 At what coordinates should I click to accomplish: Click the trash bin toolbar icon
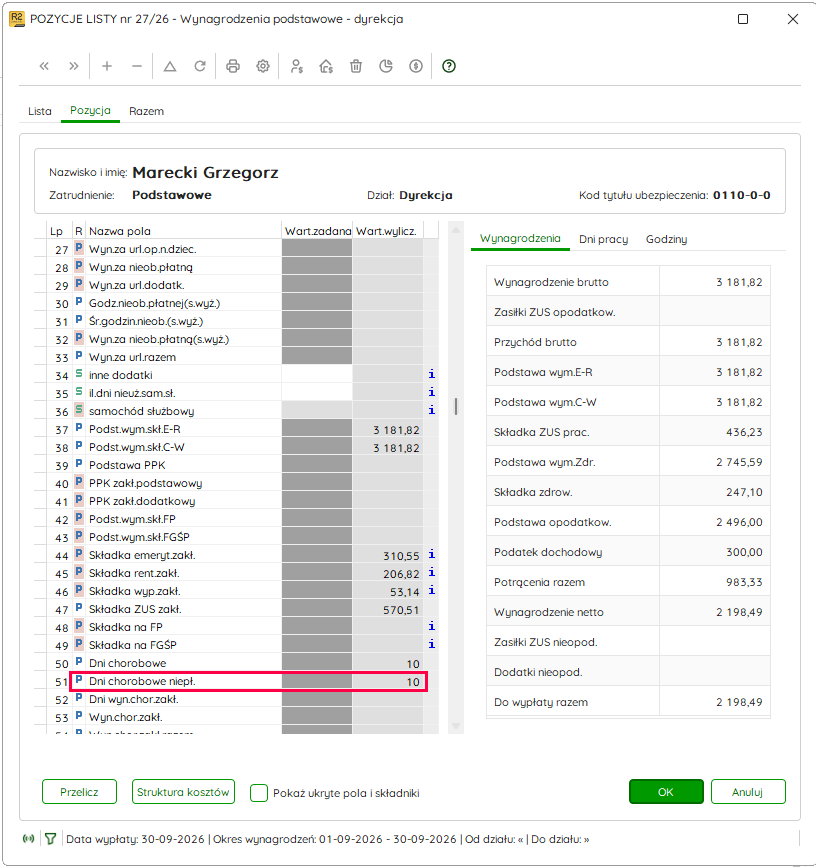(x=356, y=66)
